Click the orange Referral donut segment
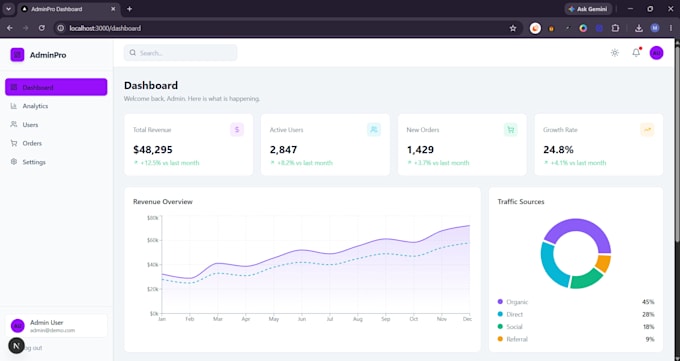This screenshot has height=361, width=680. (604, 263)
